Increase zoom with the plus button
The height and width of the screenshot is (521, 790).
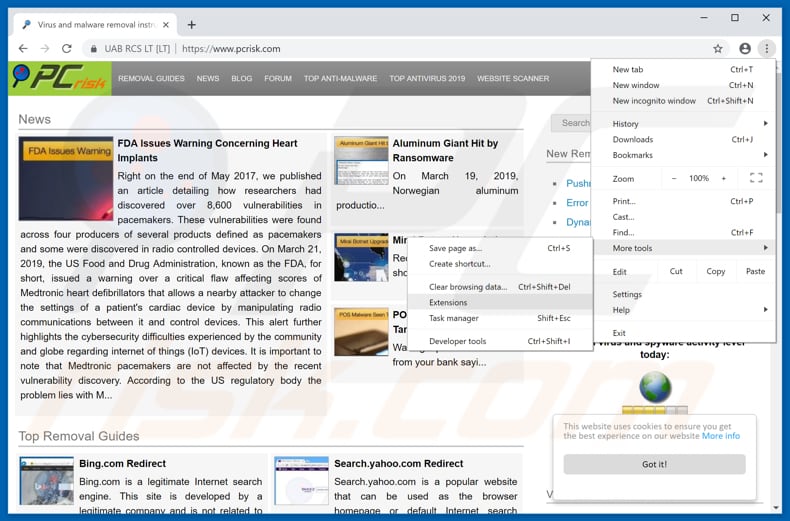pos(724,178)
